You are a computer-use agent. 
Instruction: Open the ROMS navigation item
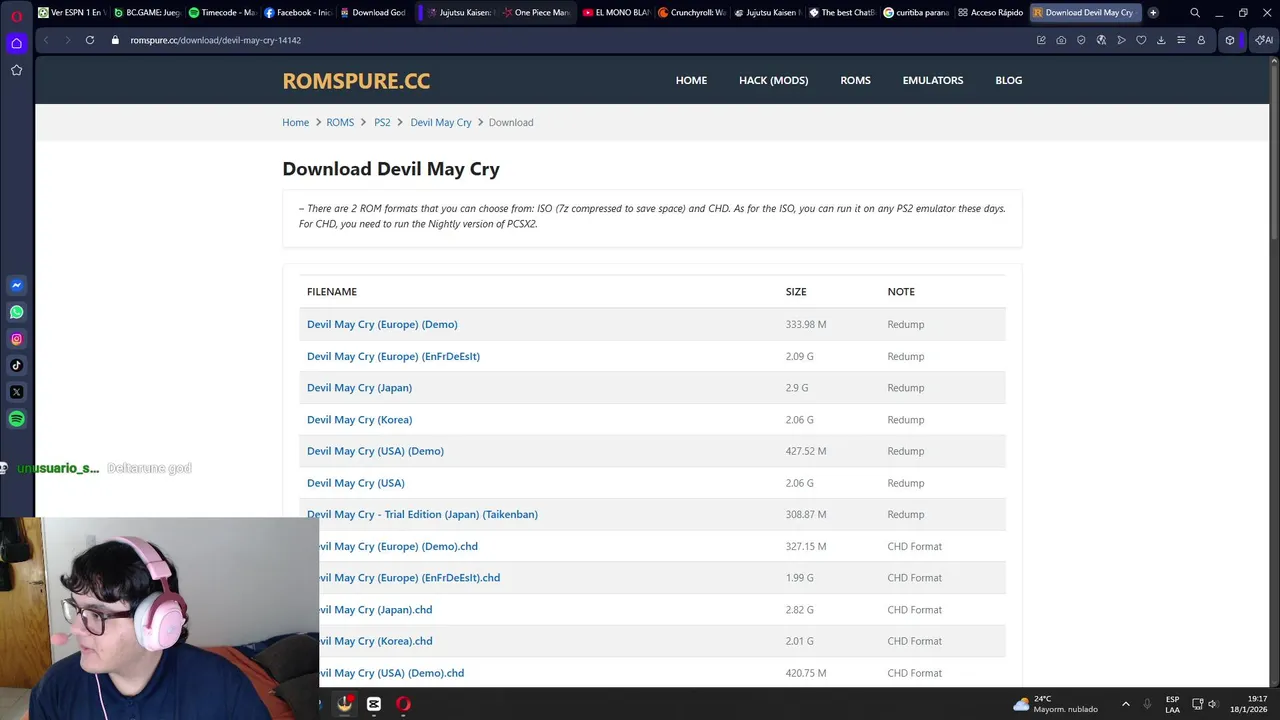pos(855,80)
